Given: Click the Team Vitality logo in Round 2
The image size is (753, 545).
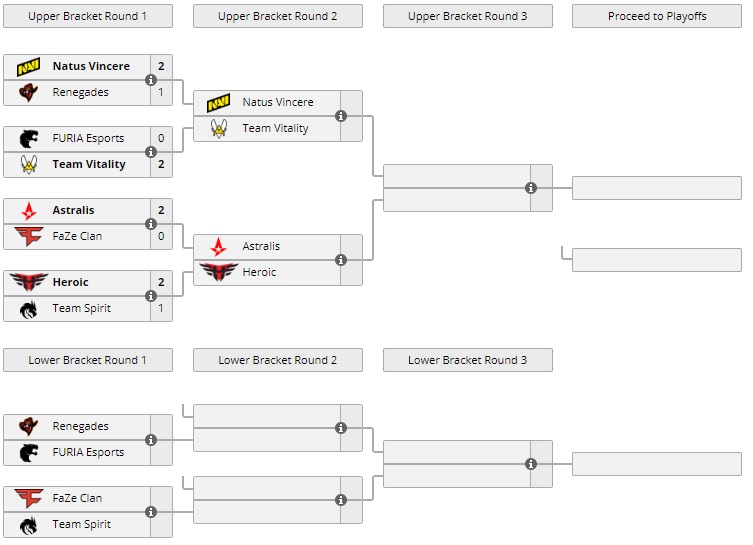Looking at the screenshot, I should [218, 129].
